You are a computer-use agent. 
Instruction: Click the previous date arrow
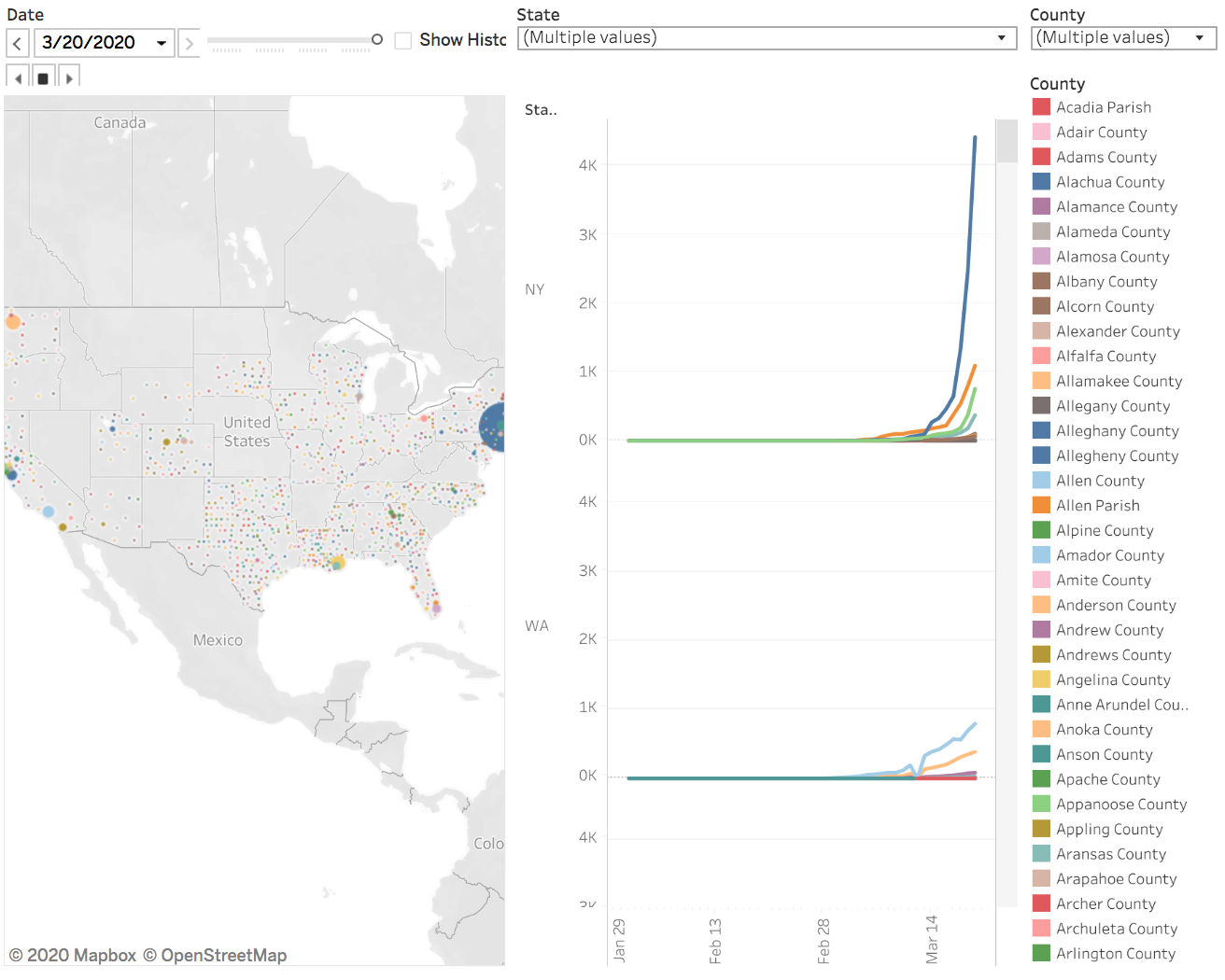click(x=15, y=40)
